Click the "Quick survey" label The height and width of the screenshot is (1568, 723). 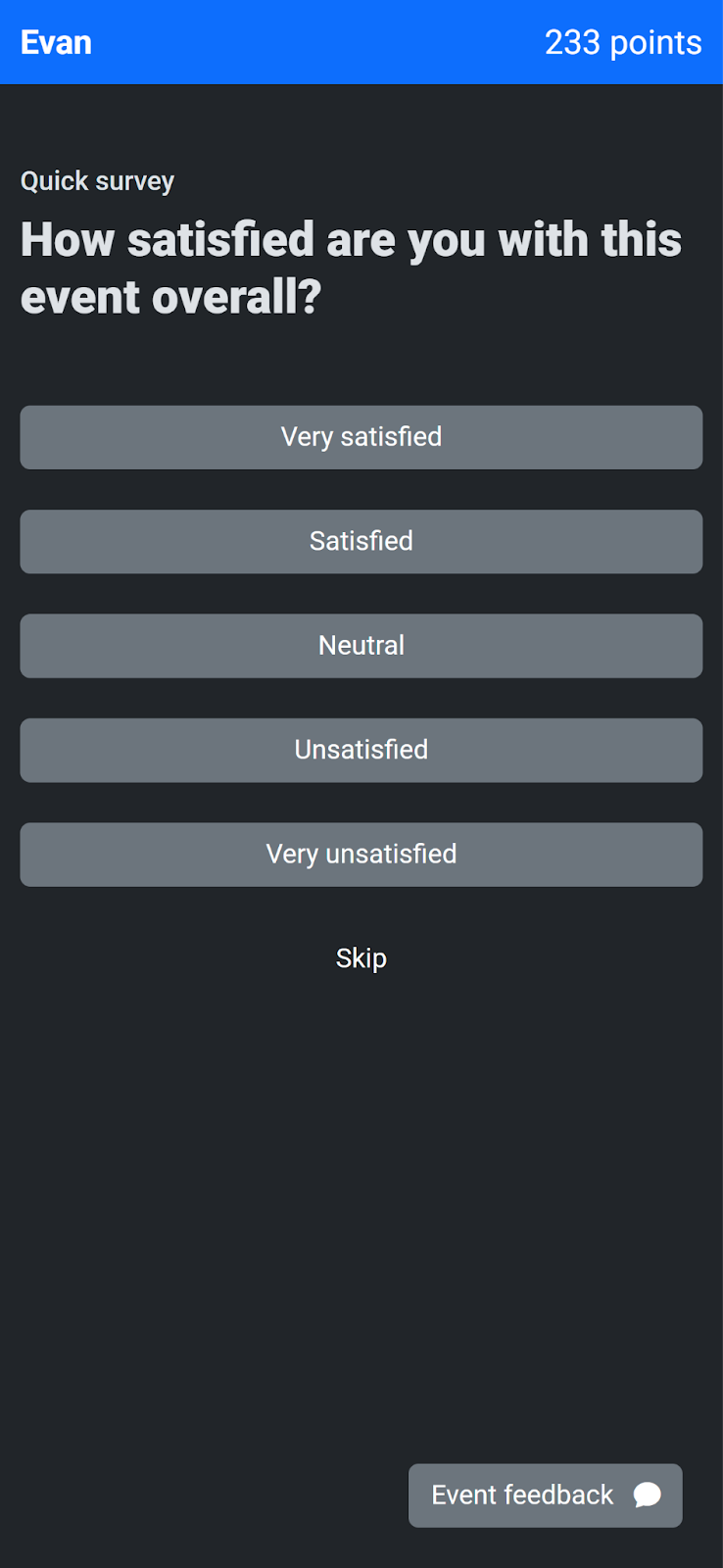pyautogui.click(x=97, y=181)
